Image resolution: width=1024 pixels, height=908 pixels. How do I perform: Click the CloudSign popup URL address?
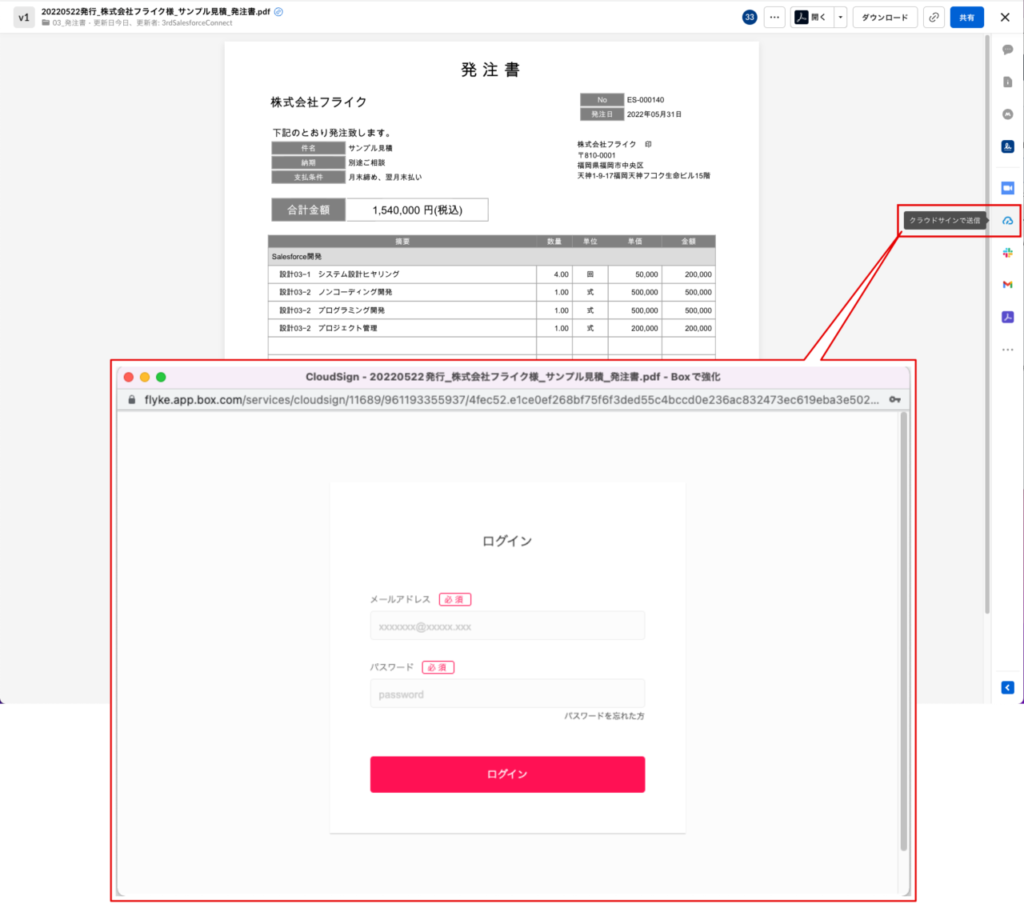[x=511, y=400]
